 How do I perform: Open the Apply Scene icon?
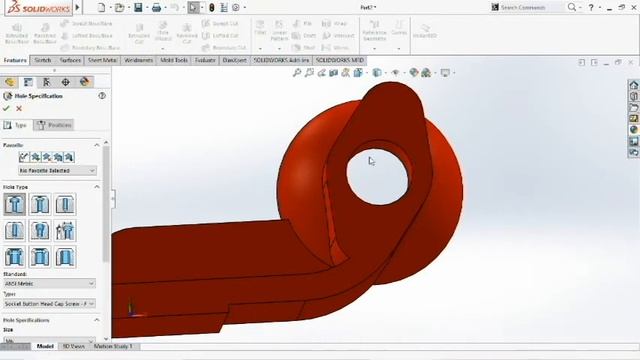pyautogui.click(x=426, y=73)
